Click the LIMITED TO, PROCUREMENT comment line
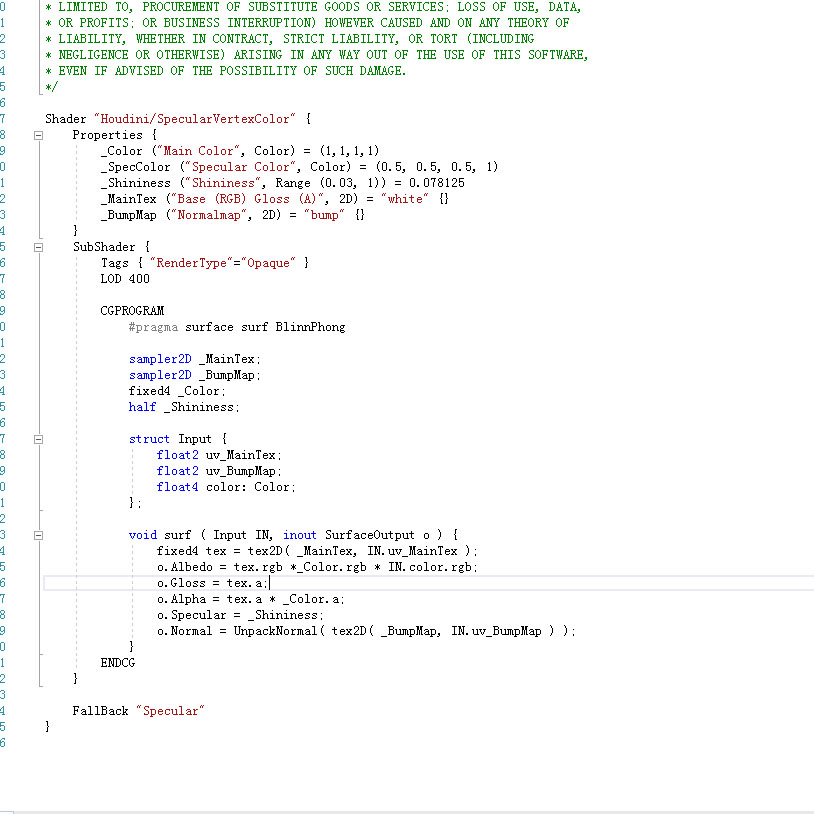 pyautogui.click(x=313, y=7)
